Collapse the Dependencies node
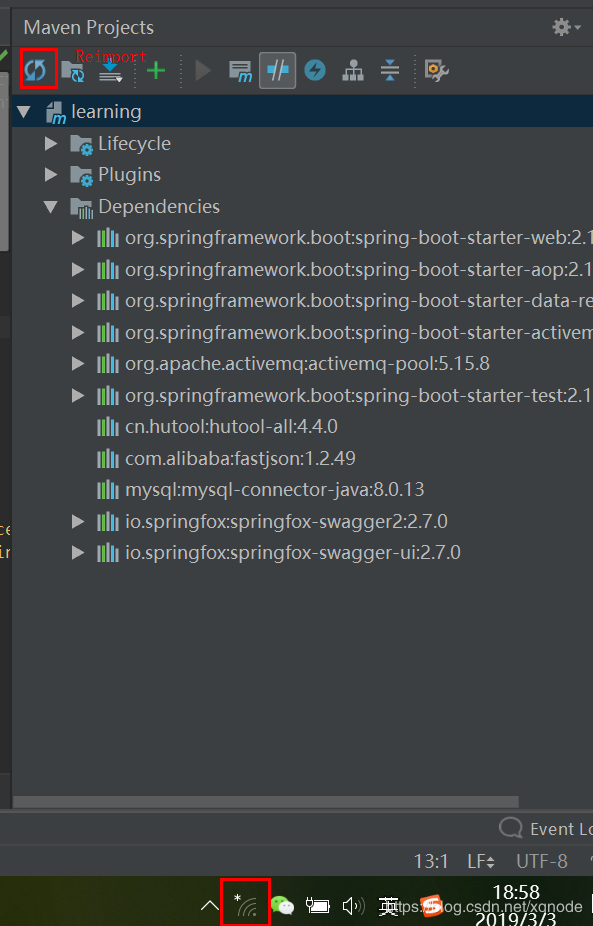Viewport: 593px width, 926px height. 51,207
